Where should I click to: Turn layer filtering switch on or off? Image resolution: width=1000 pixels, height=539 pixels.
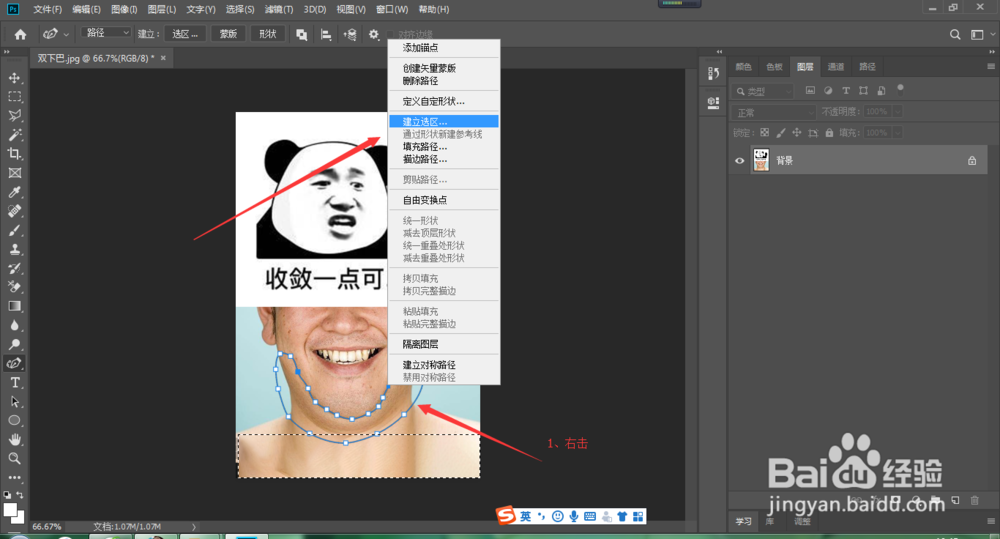point(901,89)
